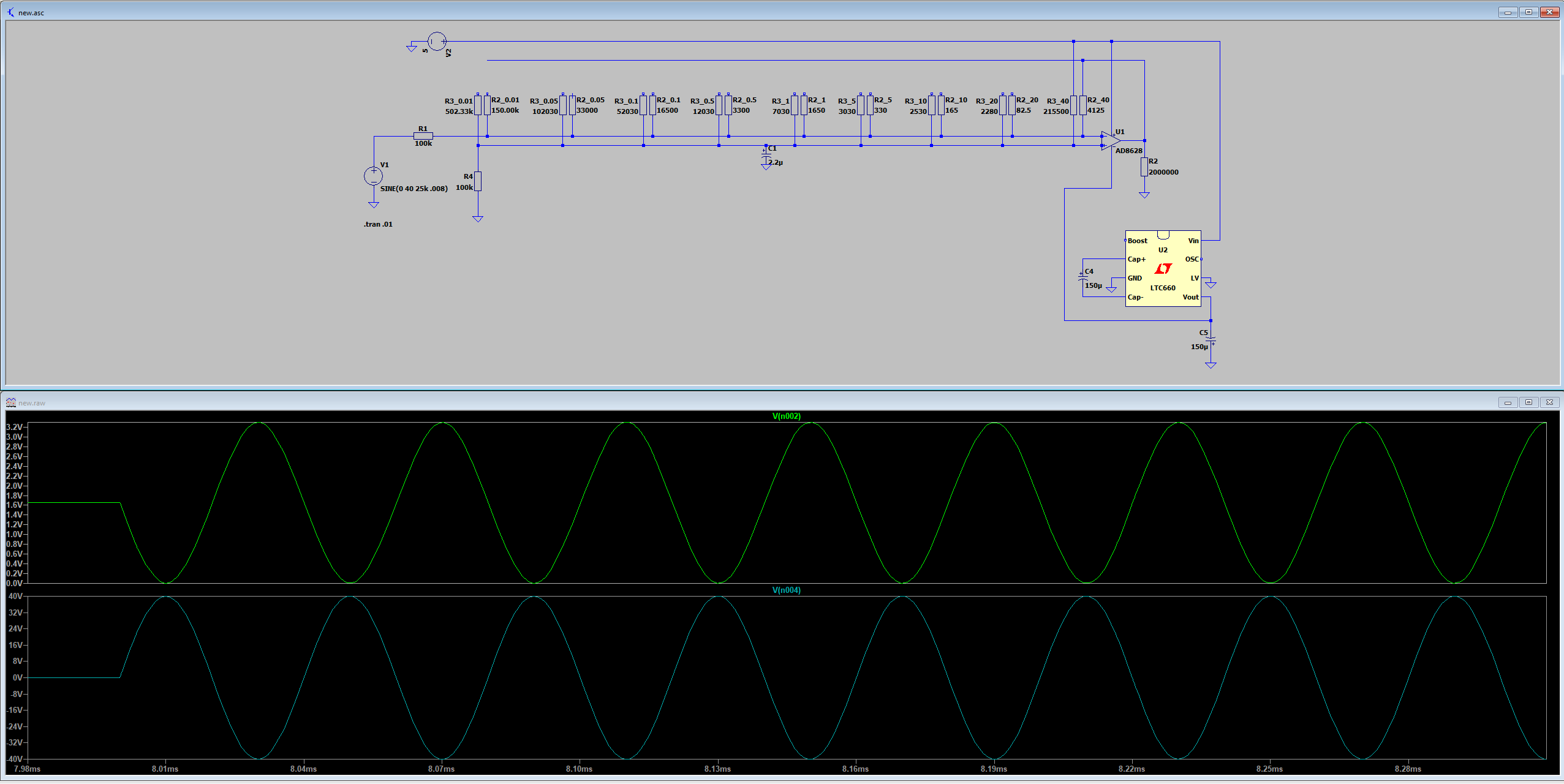This screenshot has height=784, width=1564.
Task: Click the 150.00k value of R2_0.01
Action: 505,110
